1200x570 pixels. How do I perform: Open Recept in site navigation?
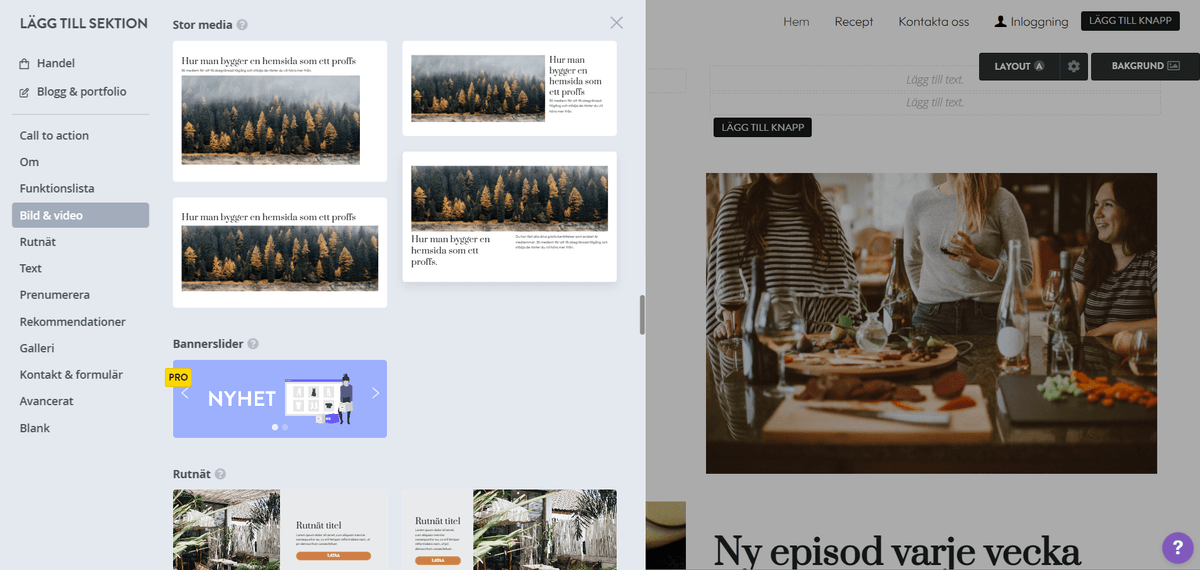(854, 22)
